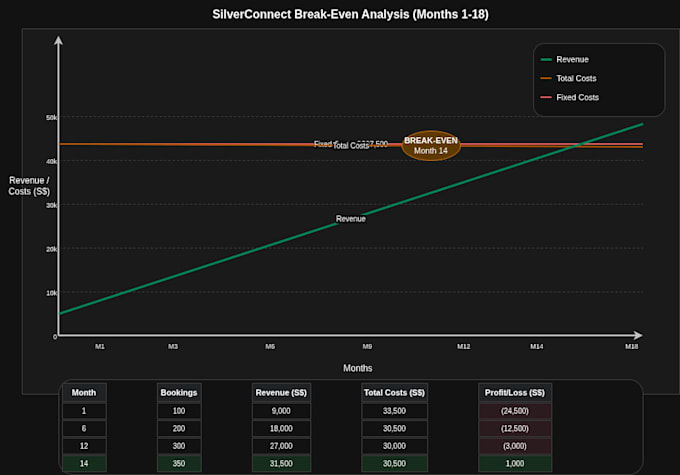Click the M6 x-axis label
The width and height of the screenshot is (680, 475).
click(x=270, y=346)
